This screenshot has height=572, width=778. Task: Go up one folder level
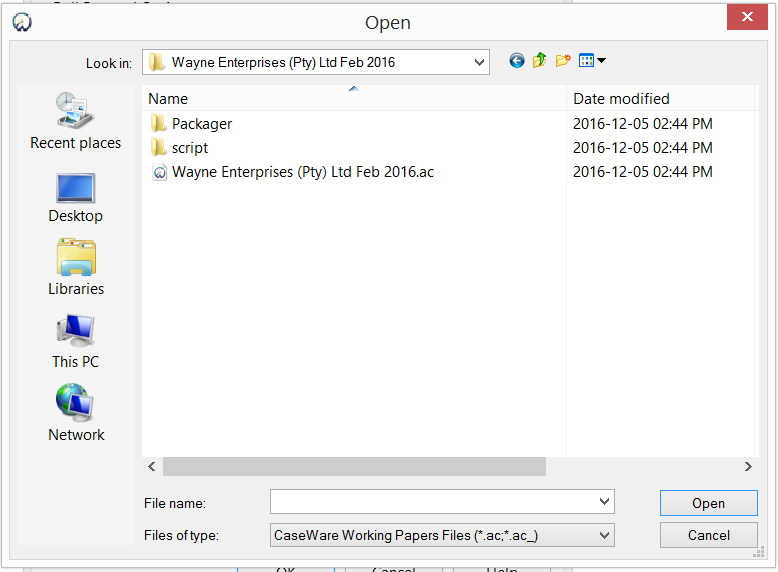coord(539,61)
